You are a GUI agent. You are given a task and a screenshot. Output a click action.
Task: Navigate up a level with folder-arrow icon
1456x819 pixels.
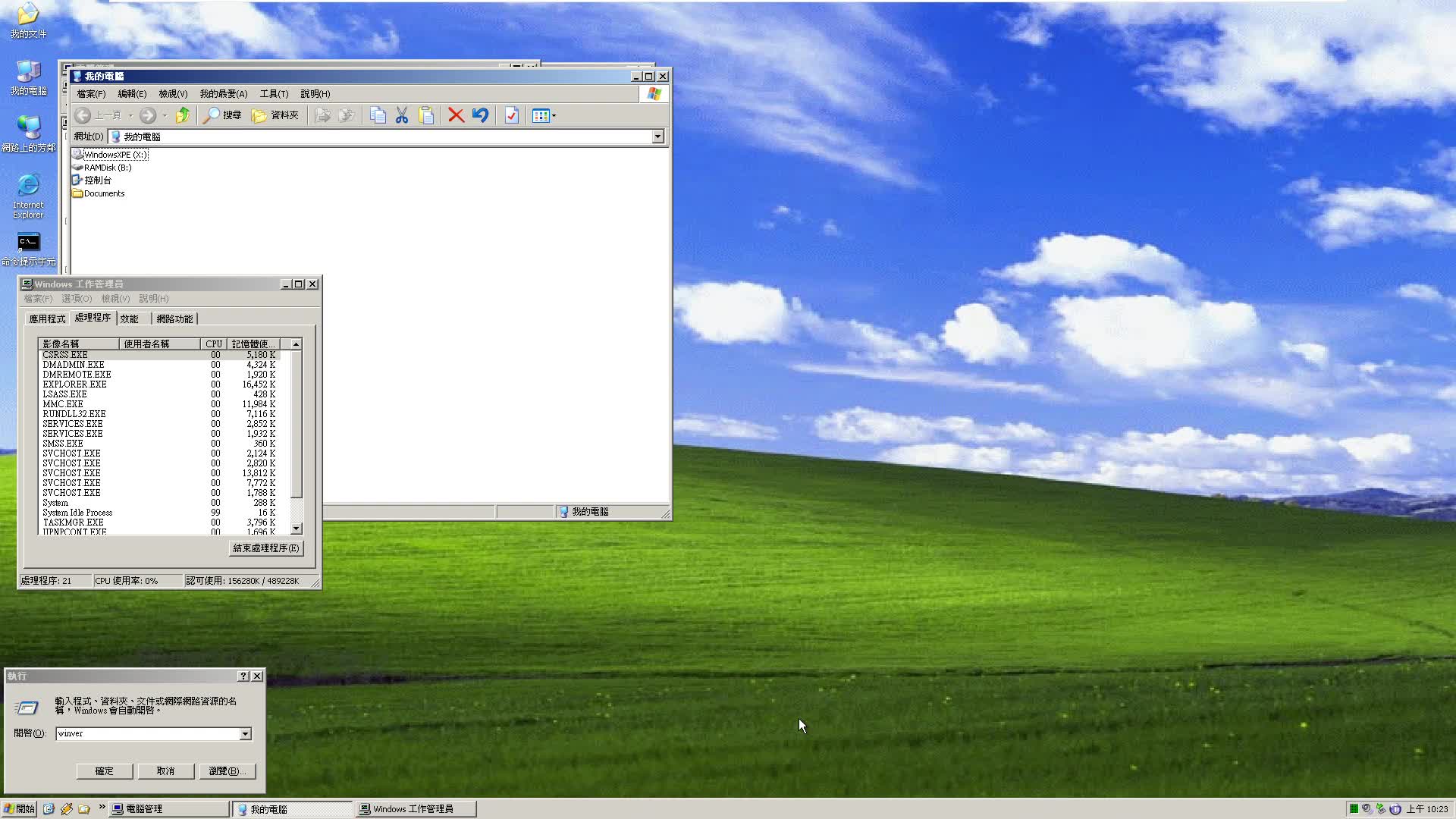(x=183, y=115)
